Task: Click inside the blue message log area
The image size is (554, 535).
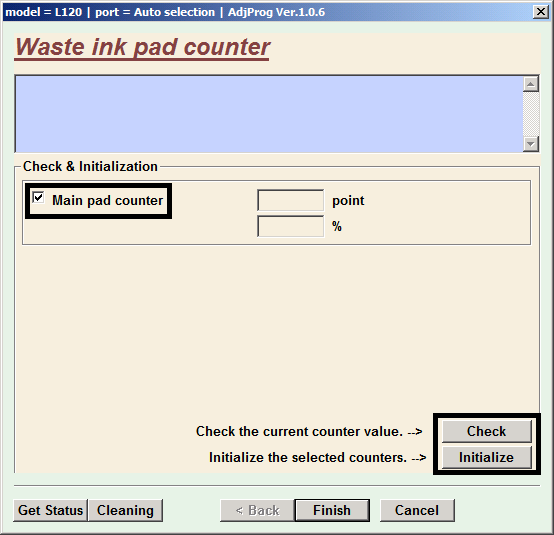Action: click(x=269, y=114)
